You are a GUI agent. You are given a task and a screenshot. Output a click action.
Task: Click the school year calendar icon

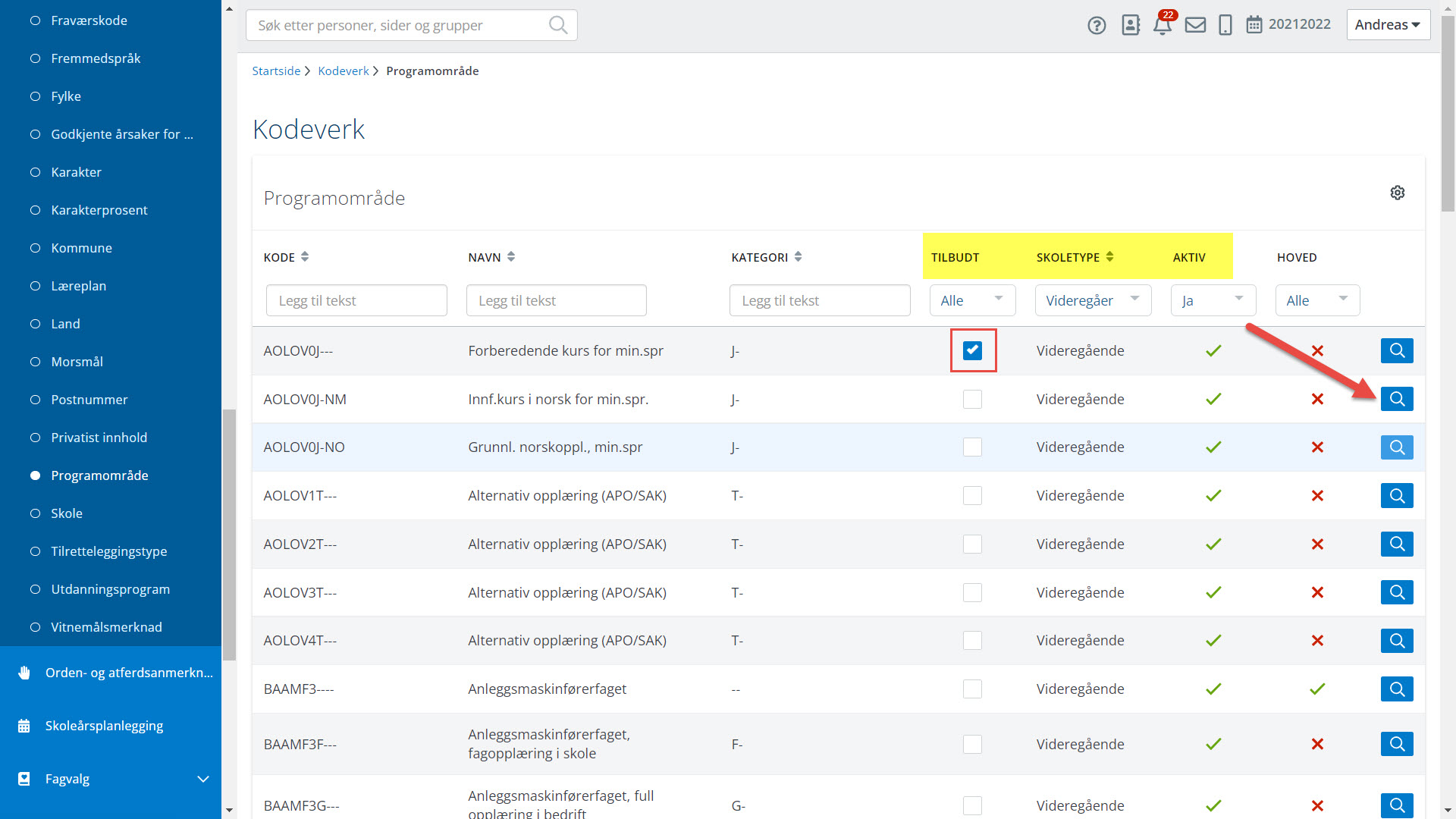point(1254,25)
